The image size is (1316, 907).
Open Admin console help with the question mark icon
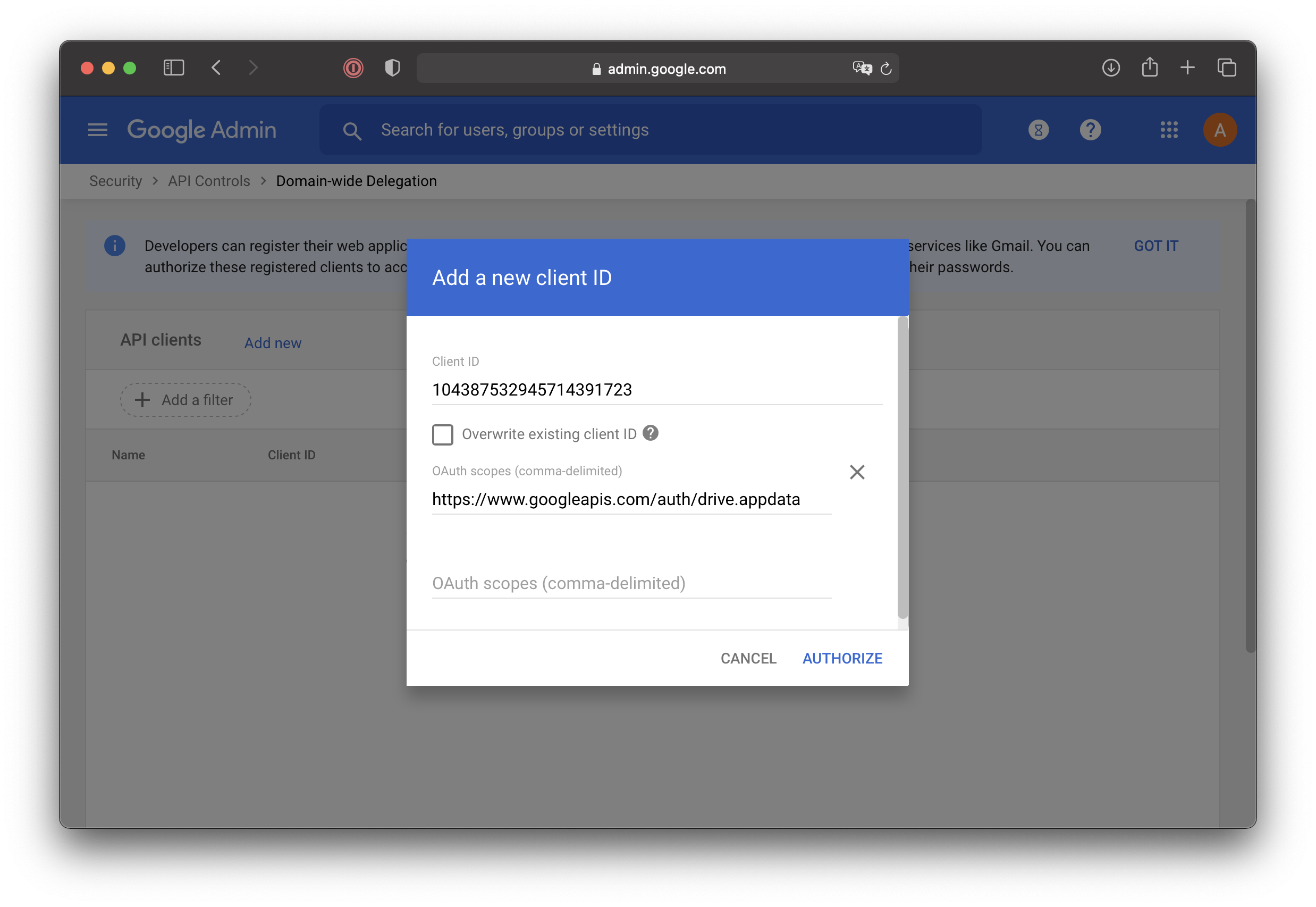1090,130
